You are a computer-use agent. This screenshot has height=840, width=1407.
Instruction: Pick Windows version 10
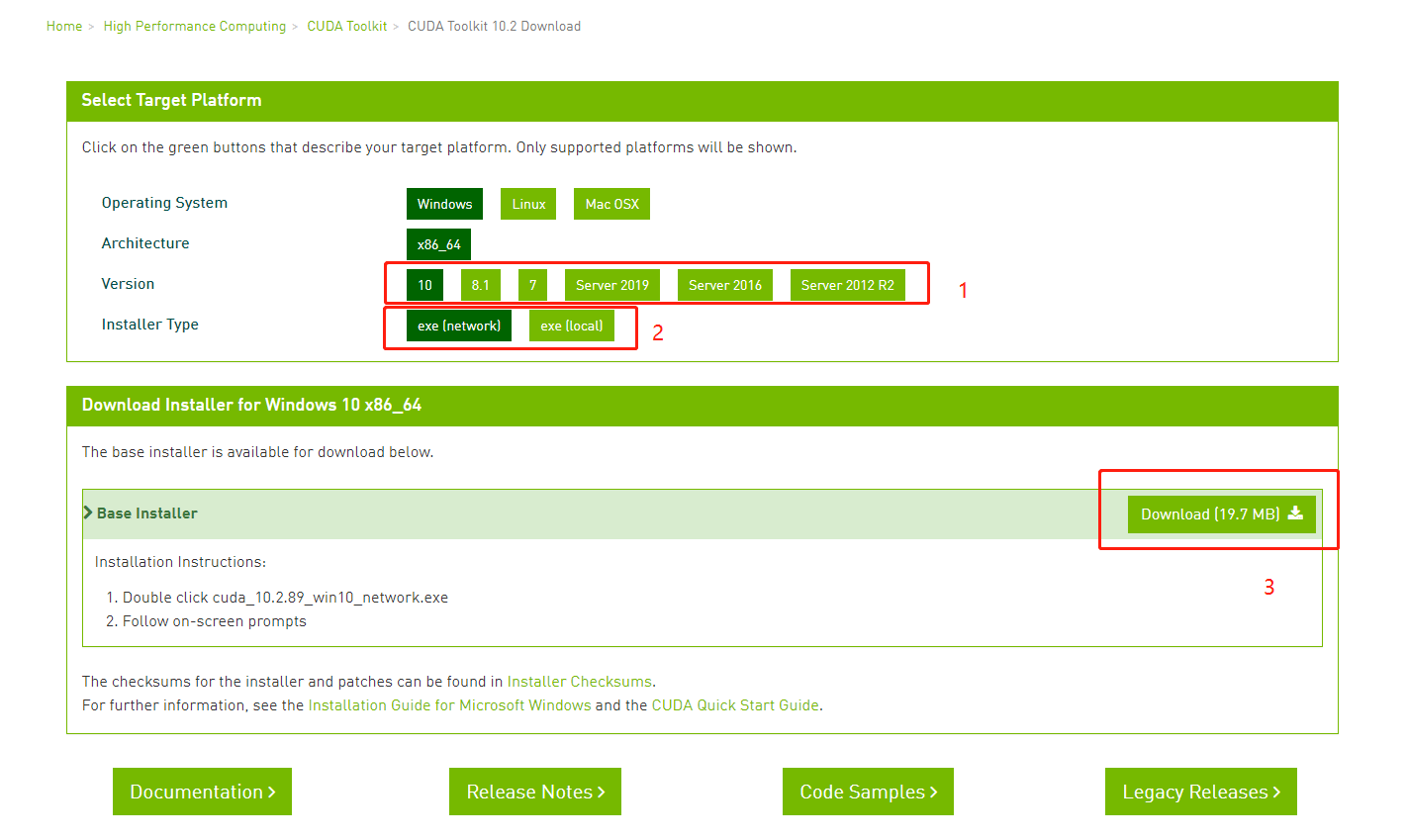coord(424,285)
